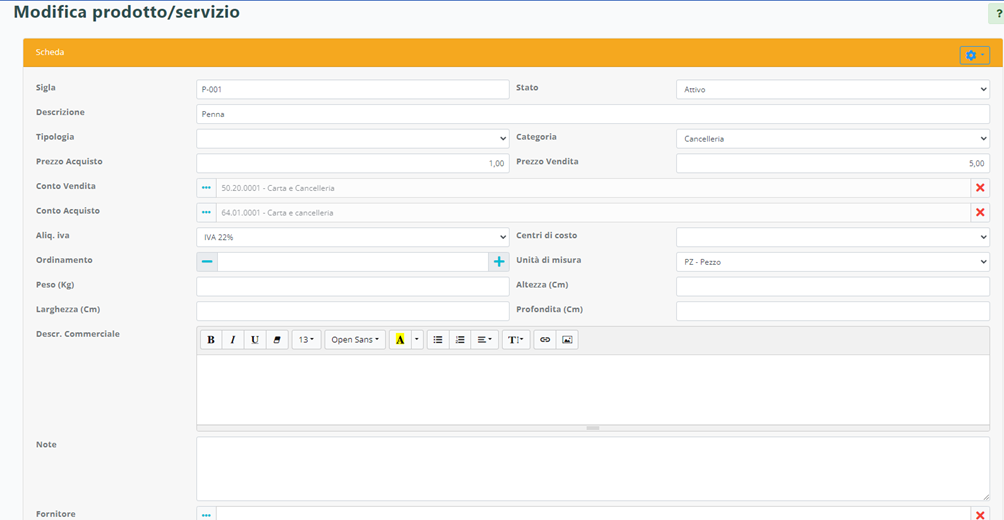1004x520 pixels.
Task: Insert a numbered list in the editor
Action: tap(460, 340)
